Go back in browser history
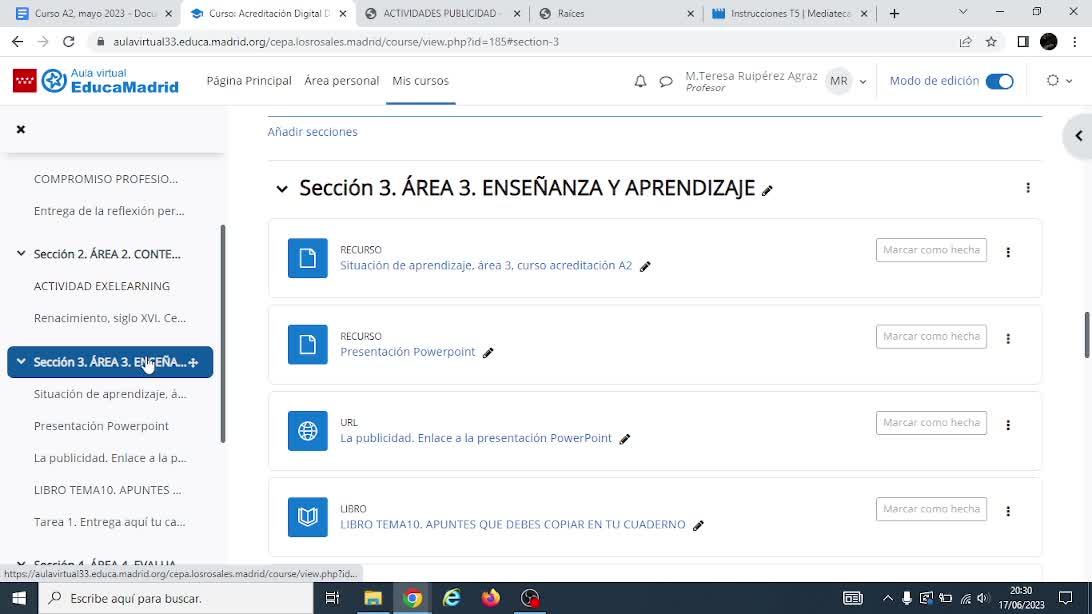The height and width of the screenshot is (614, 1092). (17, 42)
